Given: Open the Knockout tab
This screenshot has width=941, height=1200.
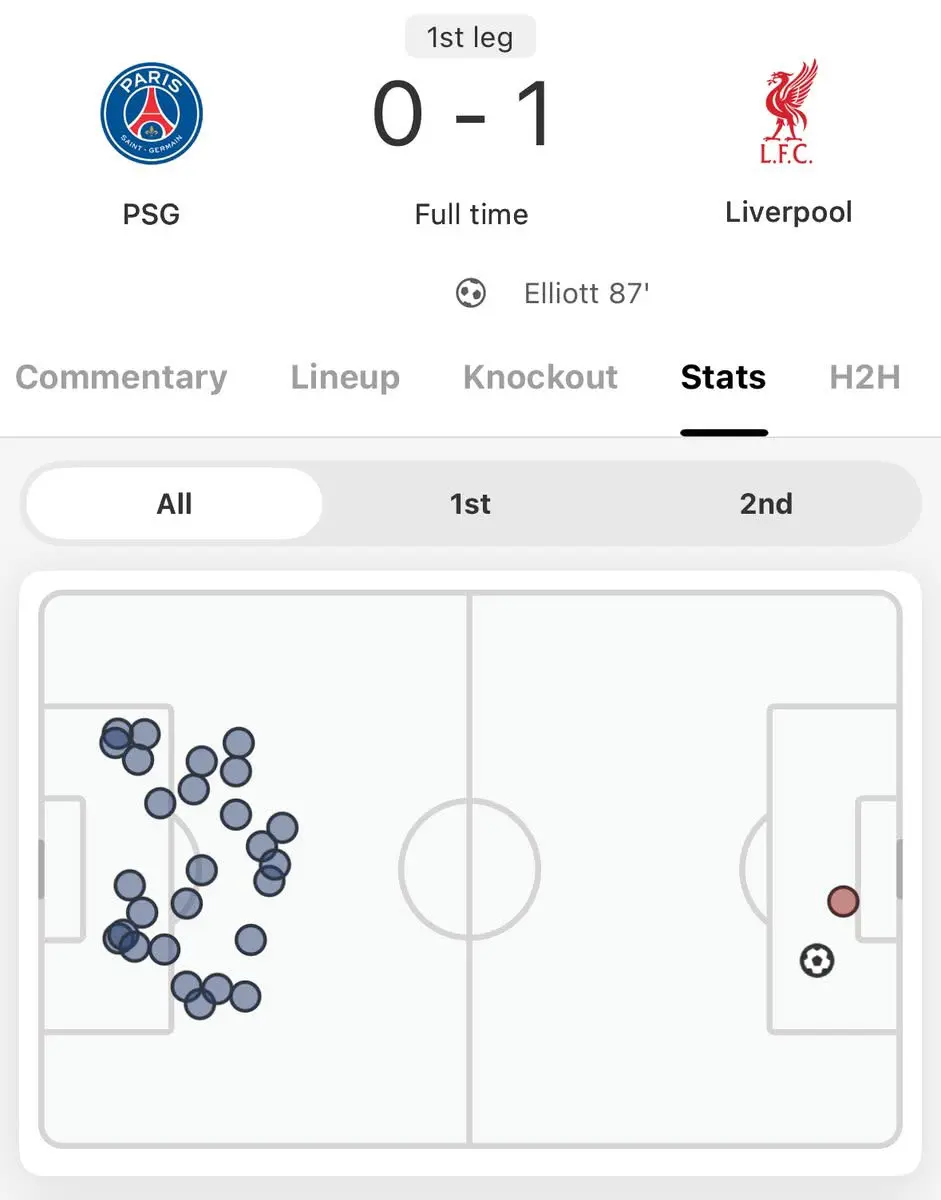Looking at the screenshot, I should [x=541, y=377].
